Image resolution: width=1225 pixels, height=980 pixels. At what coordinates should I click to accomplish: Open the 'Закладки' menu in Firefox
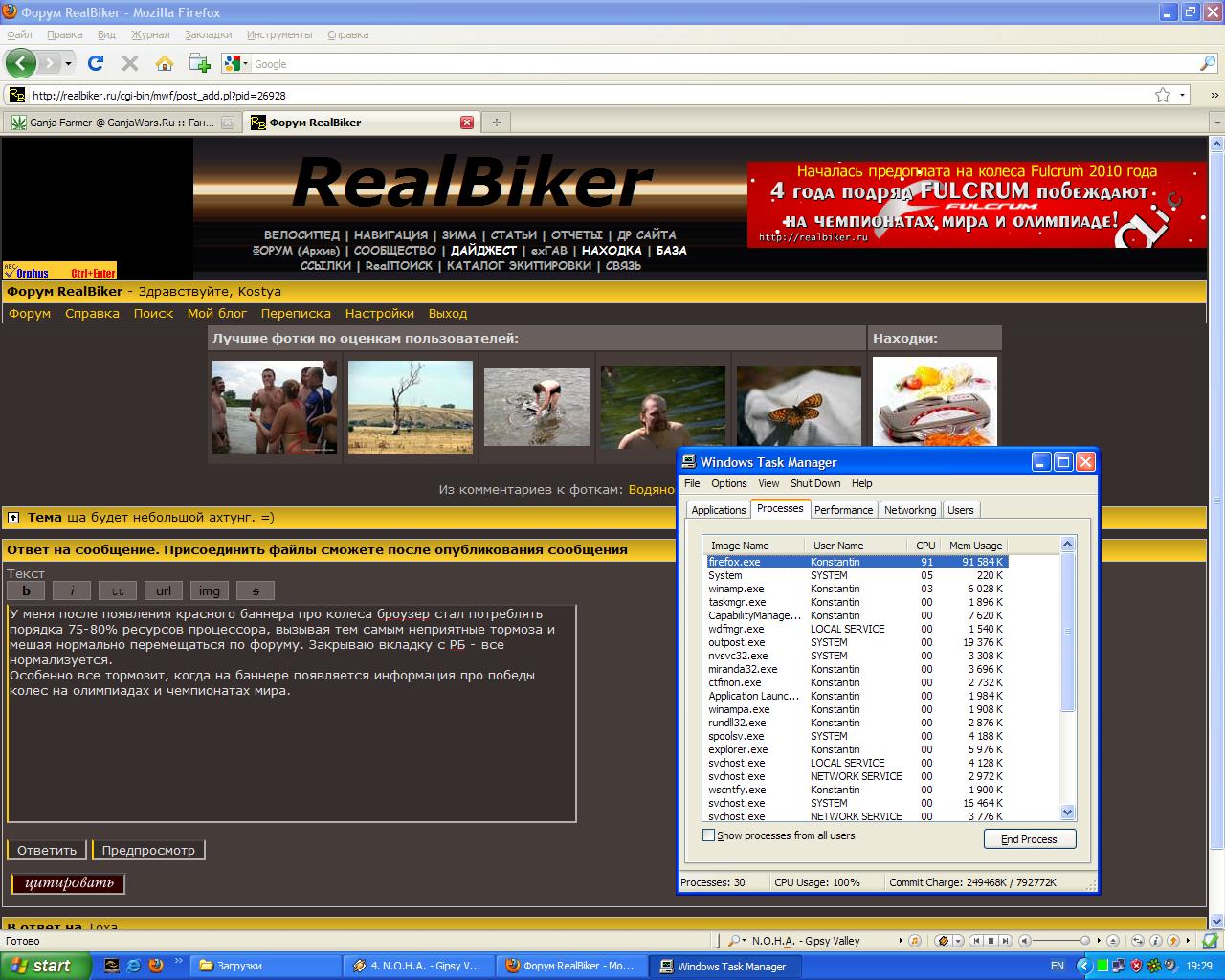click(208, 34)
